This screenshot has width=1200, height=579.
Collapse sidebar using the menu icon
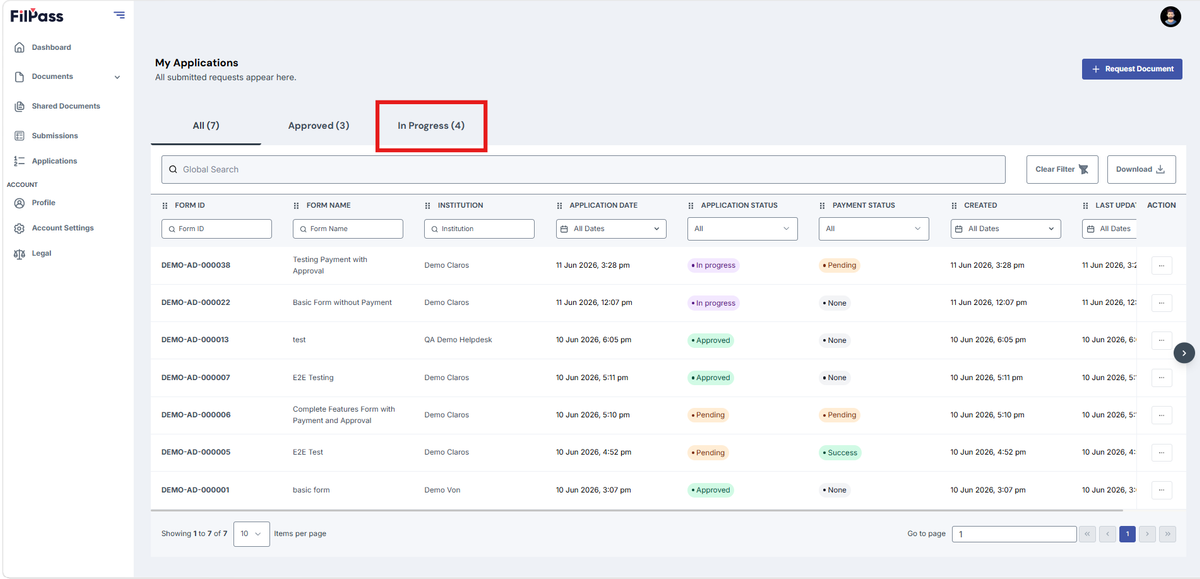pos(120,15)
